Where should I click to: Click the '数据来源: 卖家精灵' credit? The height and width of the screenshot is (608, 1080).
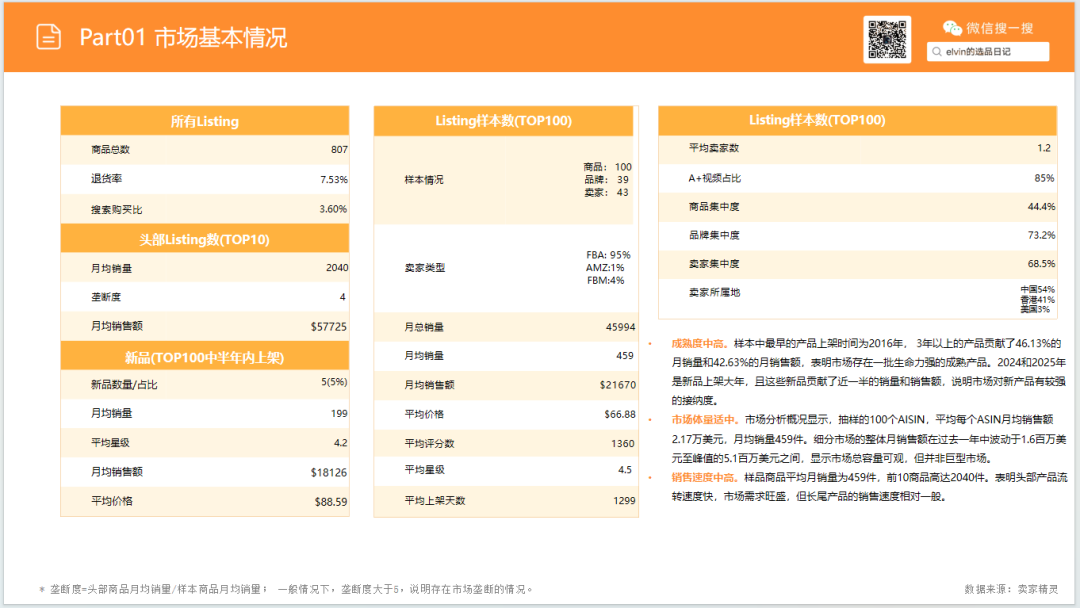tap(1011, 589)
